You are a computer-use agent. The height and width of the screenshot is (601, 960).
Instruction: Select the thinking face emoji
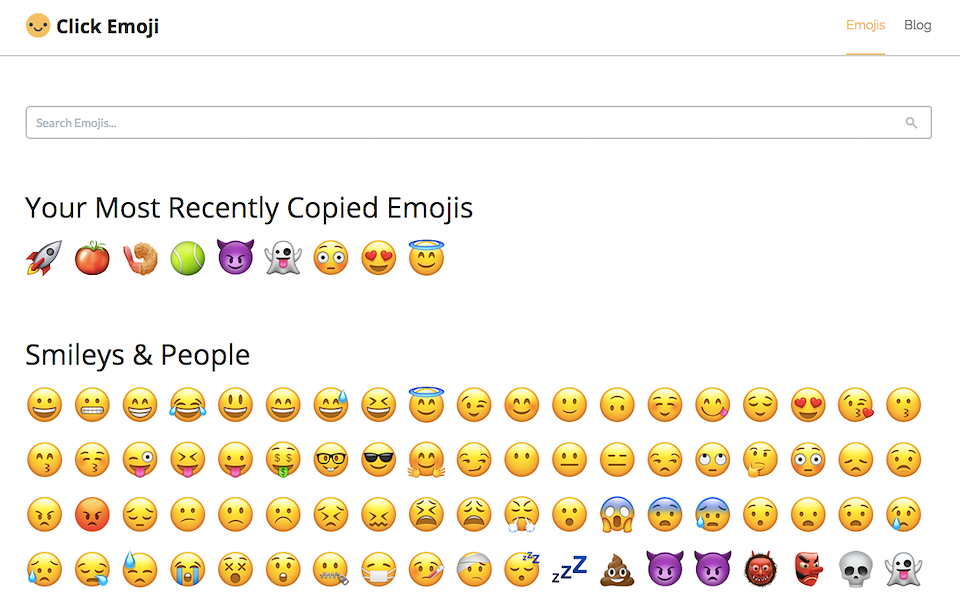[761, 460]
